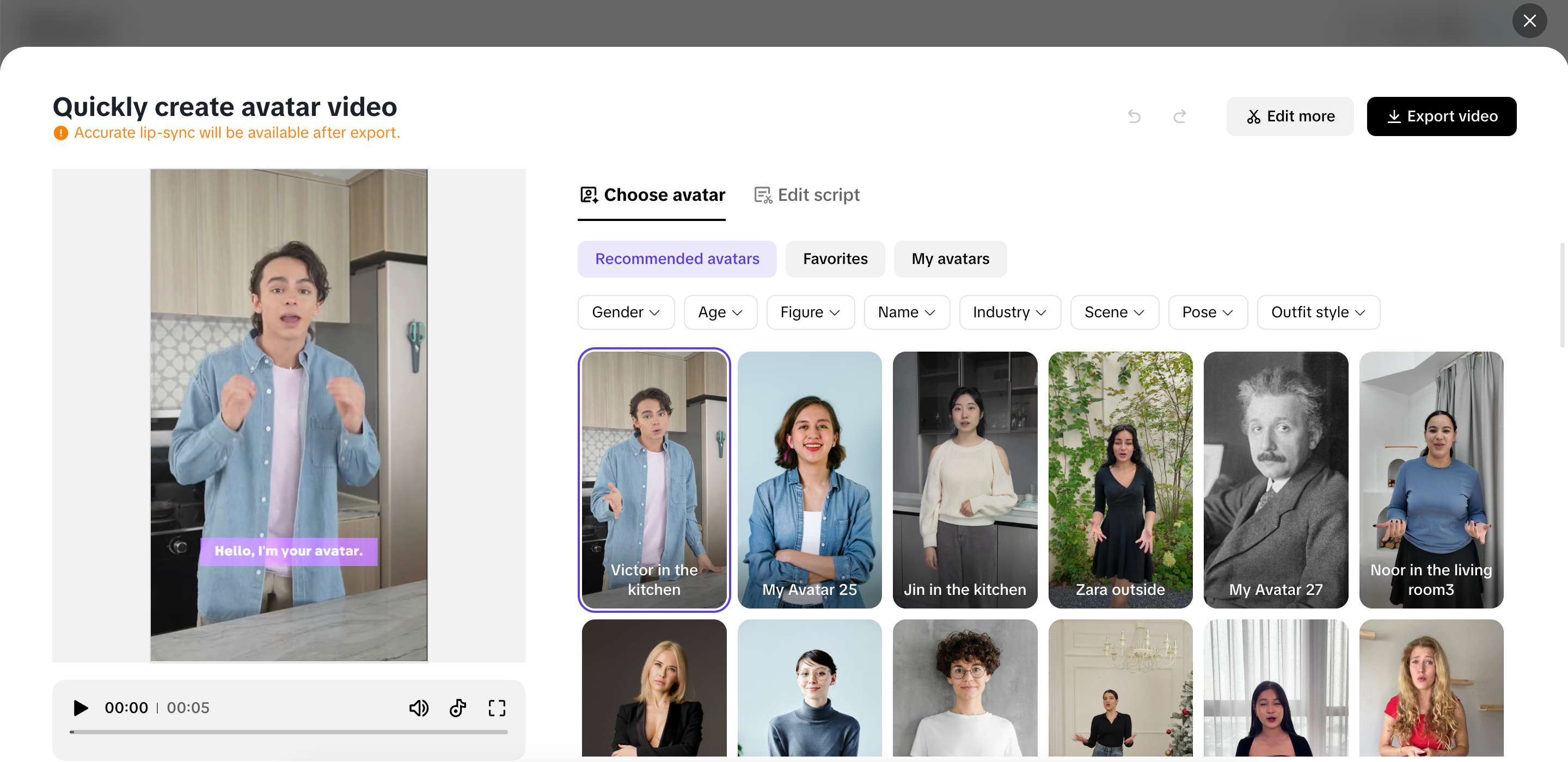Switch to the My avatars tab

(950, 259)
